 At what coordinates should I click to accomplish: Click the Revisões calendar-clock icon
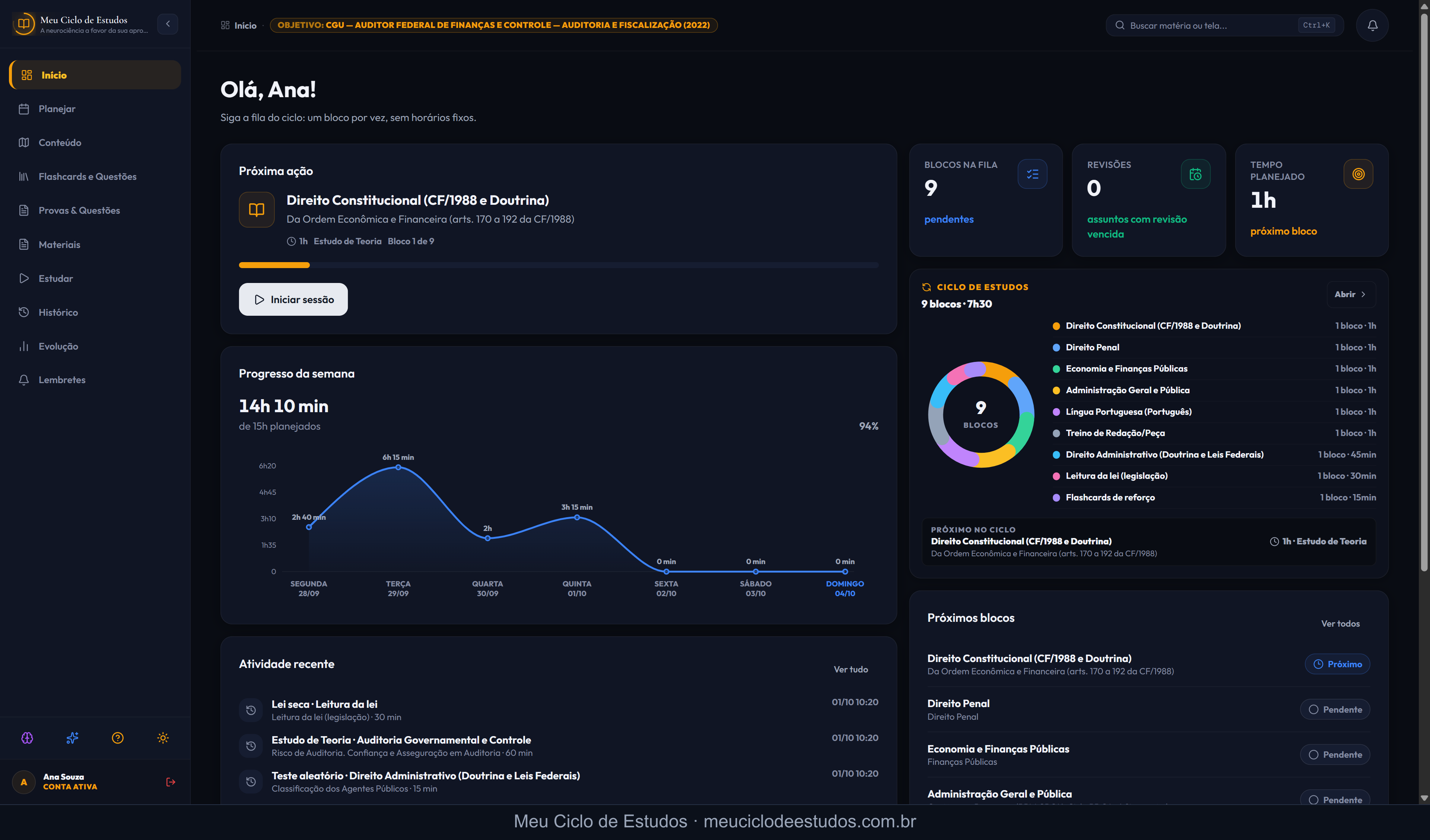[x=1195, y=174]
